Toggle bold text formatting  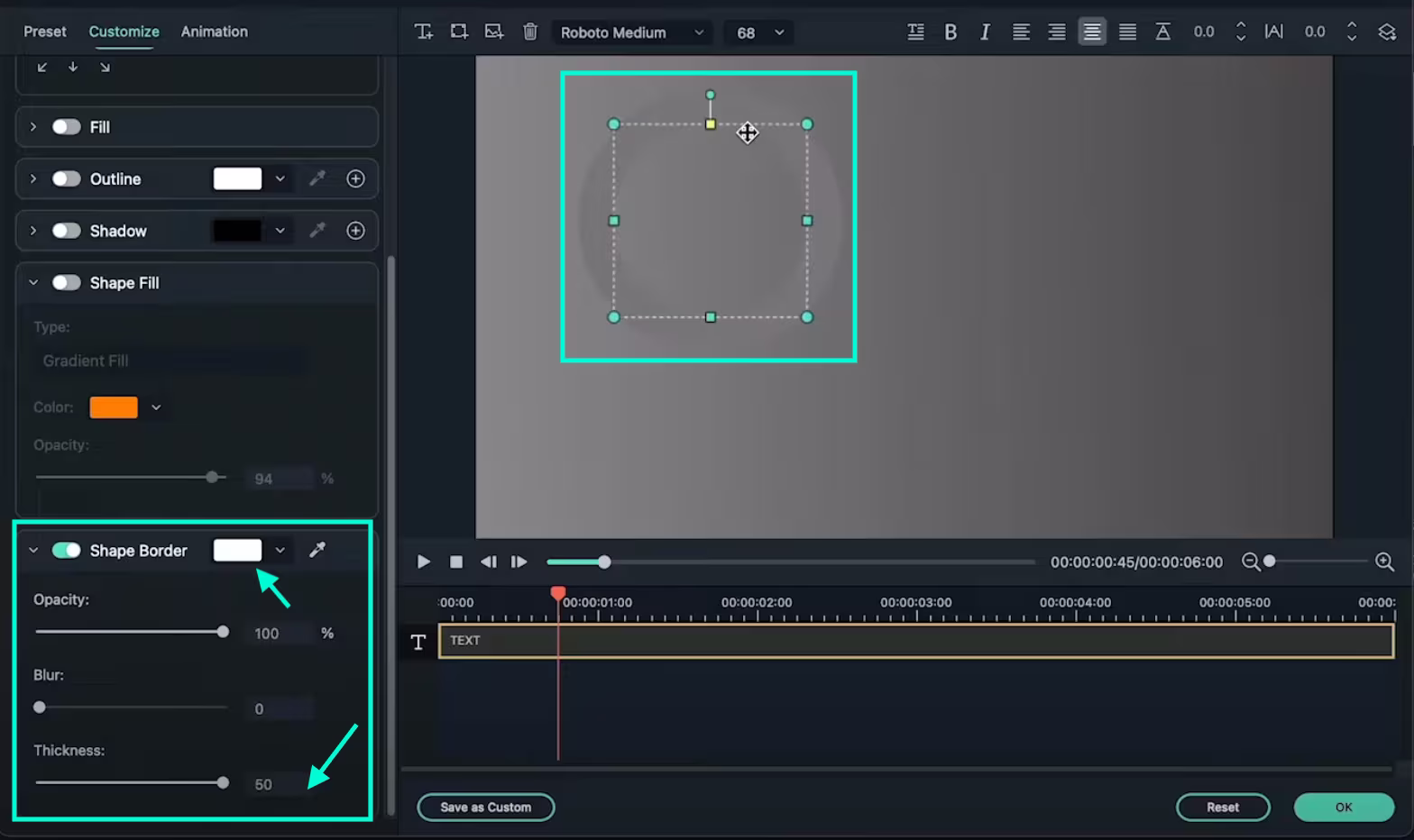950,32
